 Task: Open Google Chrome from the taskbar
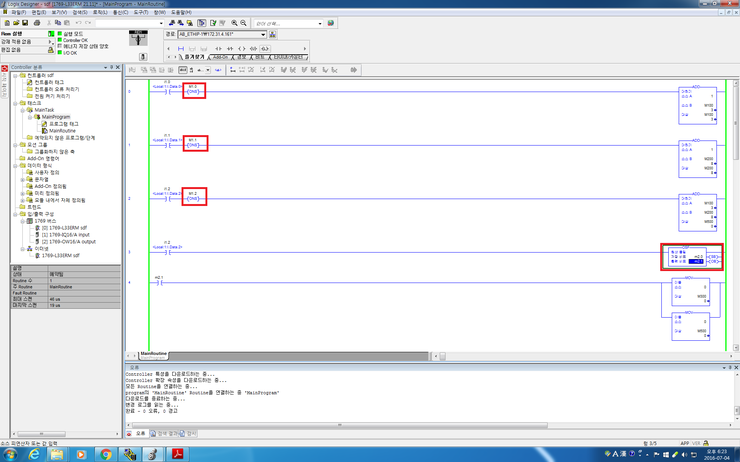(x=106, y=454)
